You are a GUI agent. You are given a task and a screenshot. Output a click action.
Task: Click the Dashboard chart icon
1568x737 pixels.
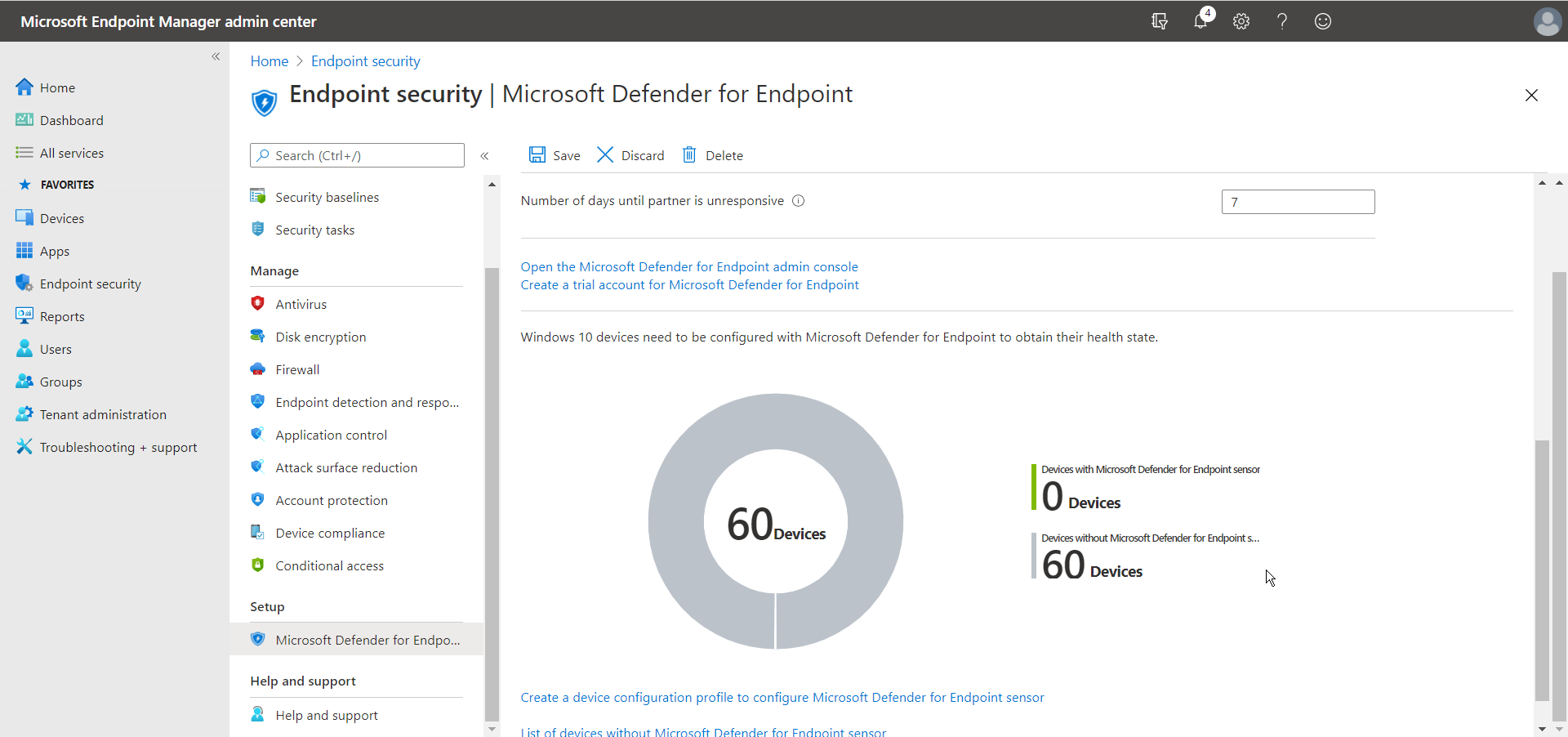[x=24, y=120]
